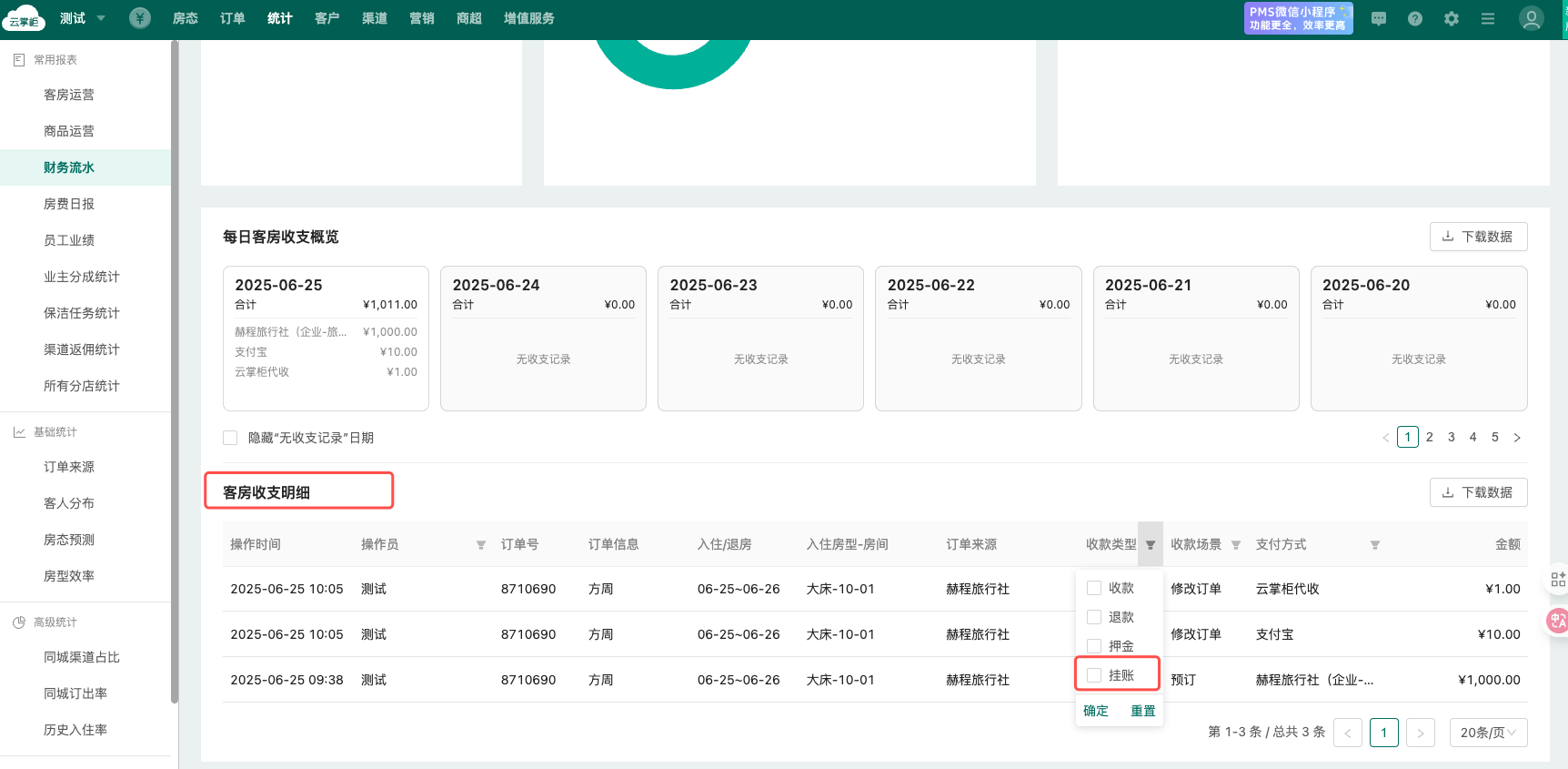This screenshot has width=1568, height=769.
Task: Filter the 支付方式 column
Action: pyautogui.click(x=1375, y=545)
